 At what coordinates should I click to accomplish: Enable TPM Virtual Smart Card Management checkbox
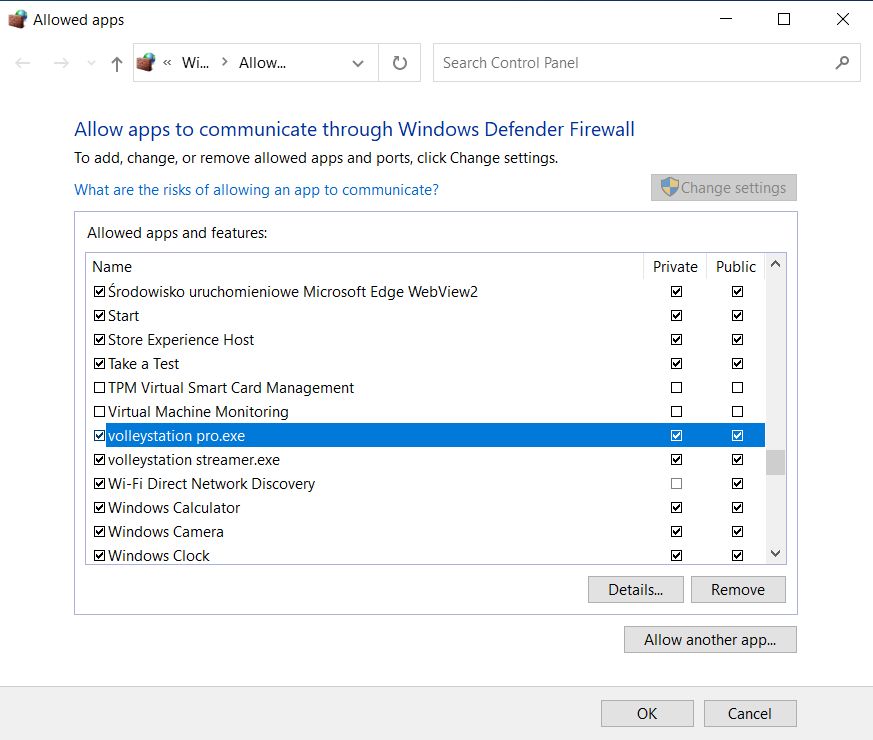click(99, 388)
